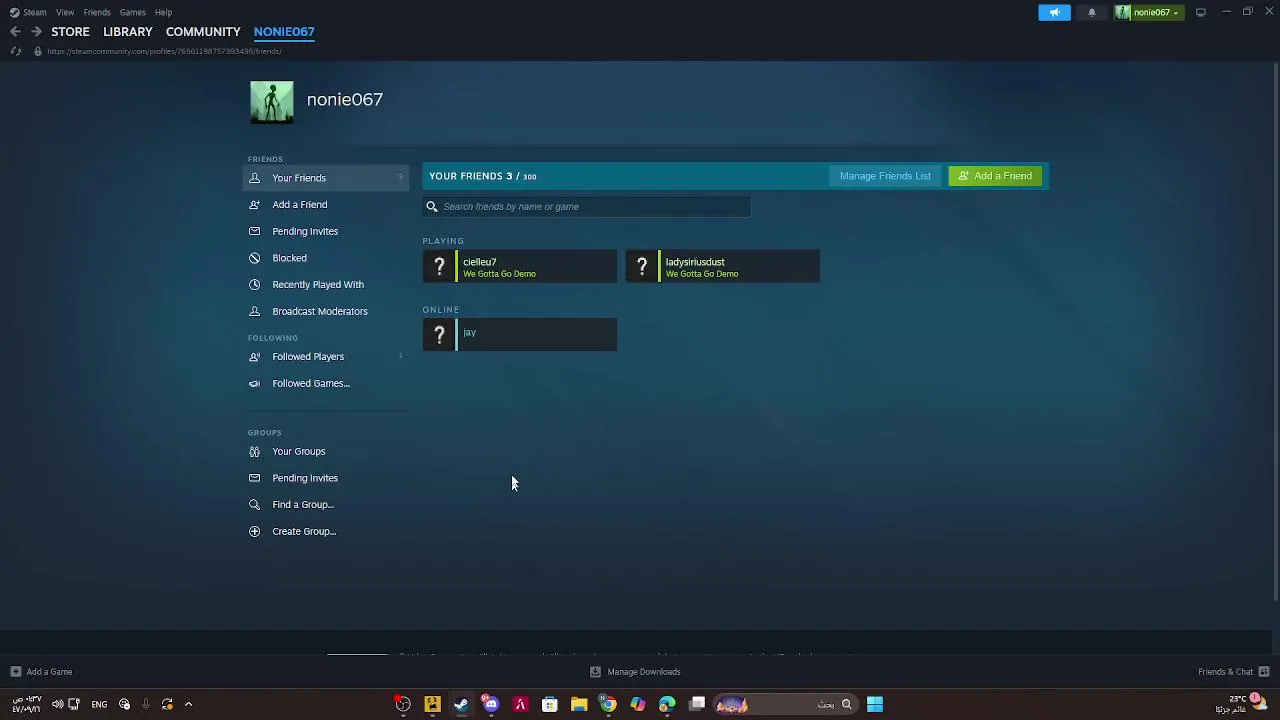Open the Friends menu
Screen dimensions: 1280x720
point(97,12)
